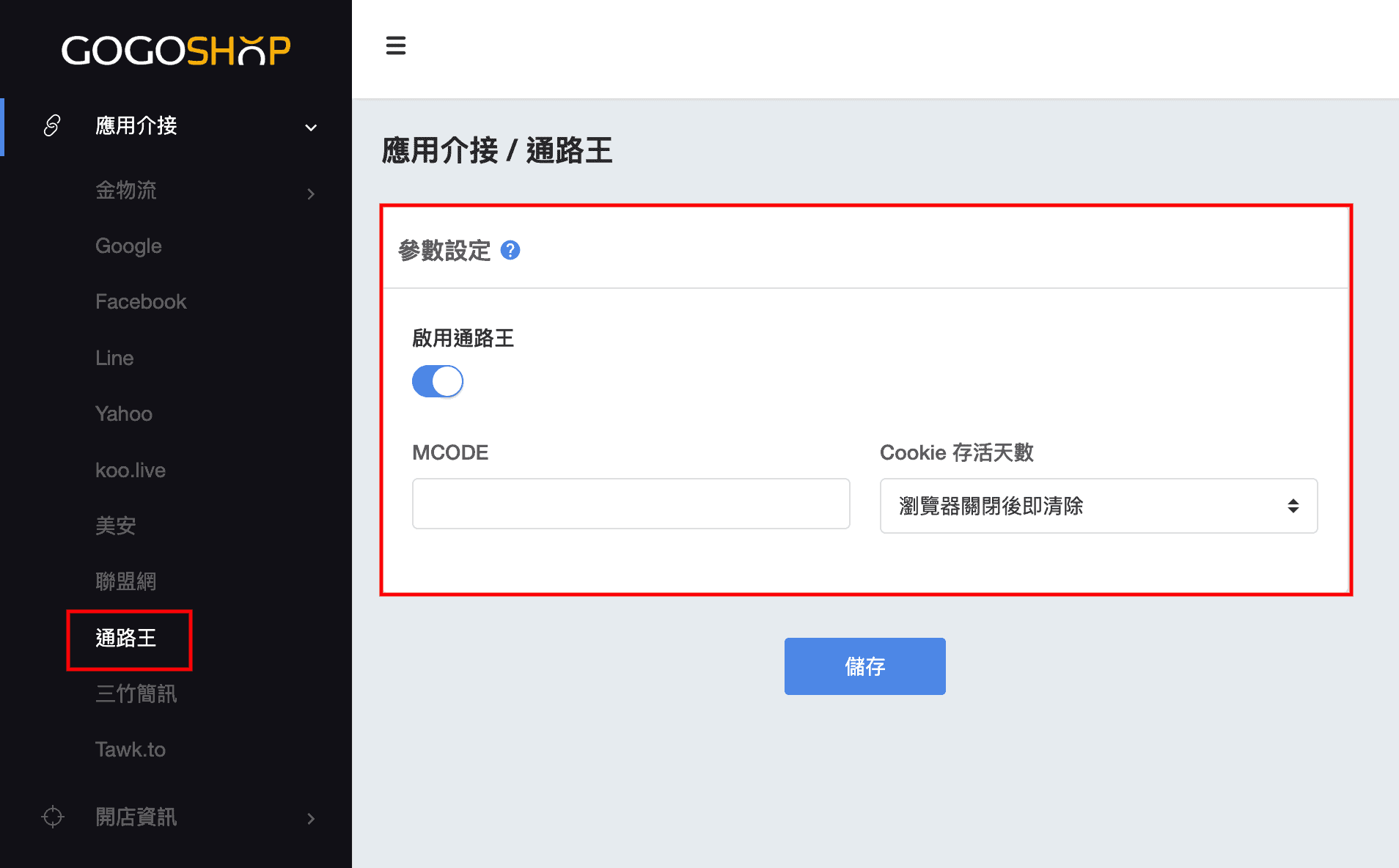Open the Cookie 存活天數 dropdown
1399x868 pixels.
(1098, 506)
